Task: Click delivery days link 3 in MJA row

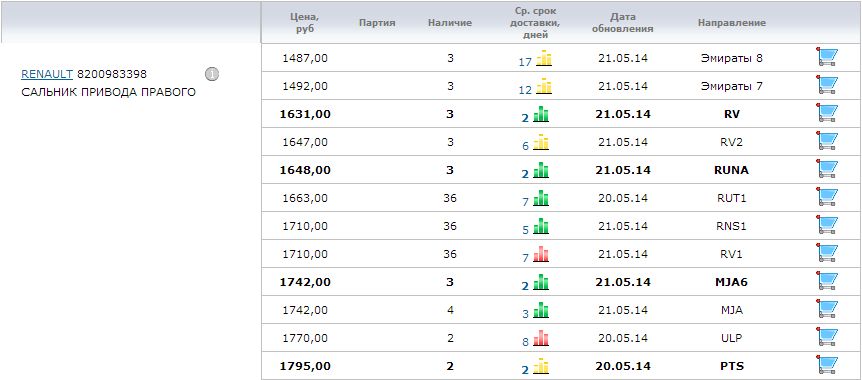Action: point(525,314)
